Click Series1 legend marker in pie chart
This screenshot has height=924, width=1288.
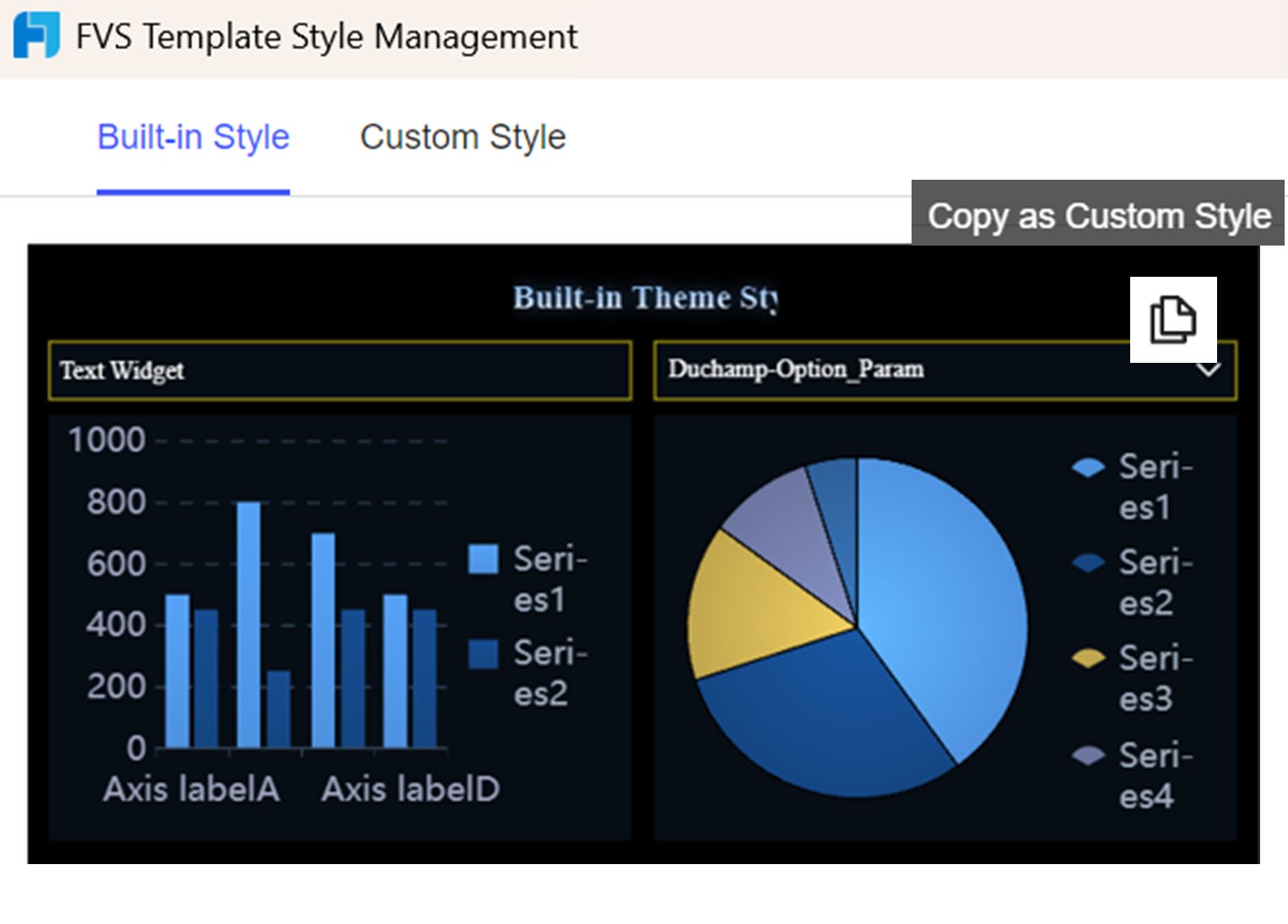(1088, 467)
